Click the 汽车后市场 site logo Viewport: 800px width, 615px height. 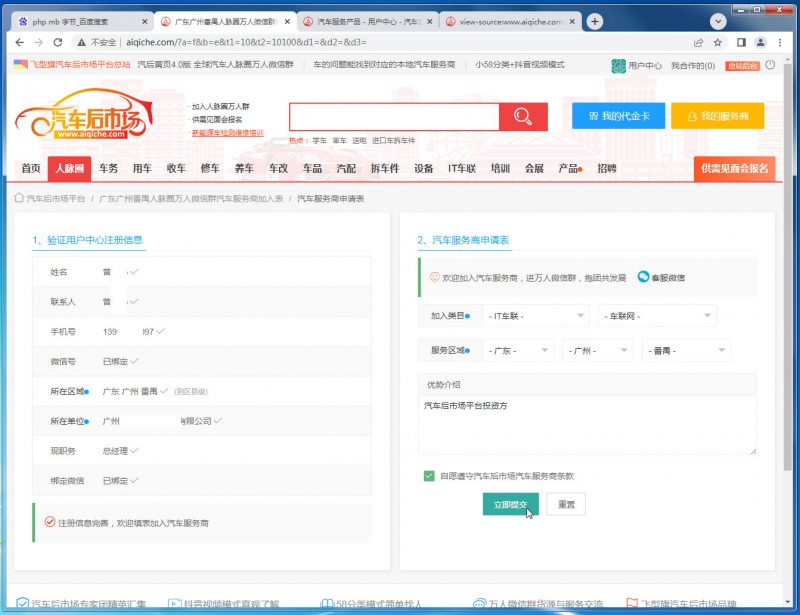click(x=84, y=114)
